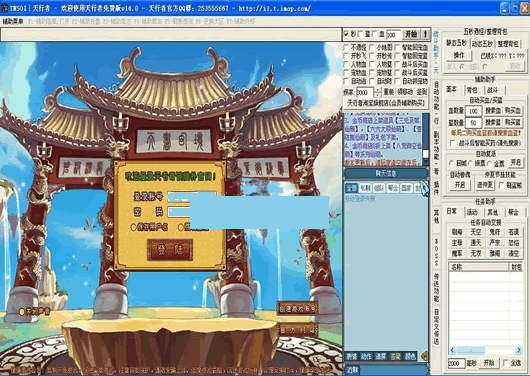Switch to the 动态五秒 tab
Viewport: 530px width, 376px height.
482,44
